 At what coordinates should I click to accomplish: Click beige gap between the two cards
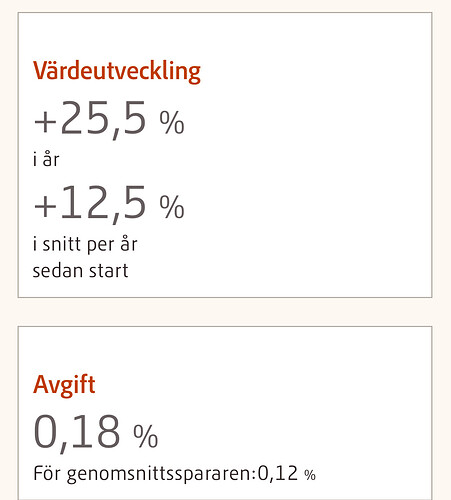[225, 312]
